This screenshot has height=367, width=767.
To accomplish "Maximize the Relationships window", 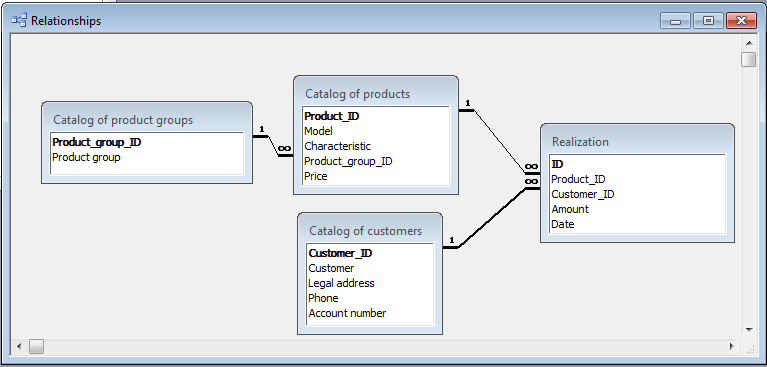I will coord(708,21).
